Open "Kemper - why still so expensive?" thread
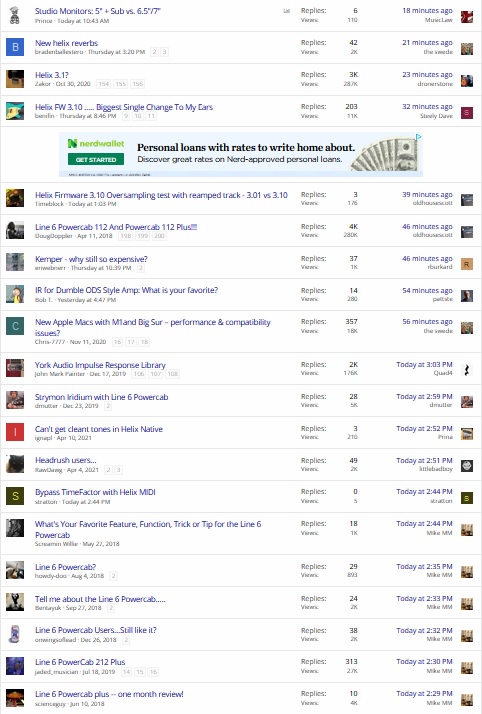482x714 pixels. pyautogui.click(x=91, y=259)
